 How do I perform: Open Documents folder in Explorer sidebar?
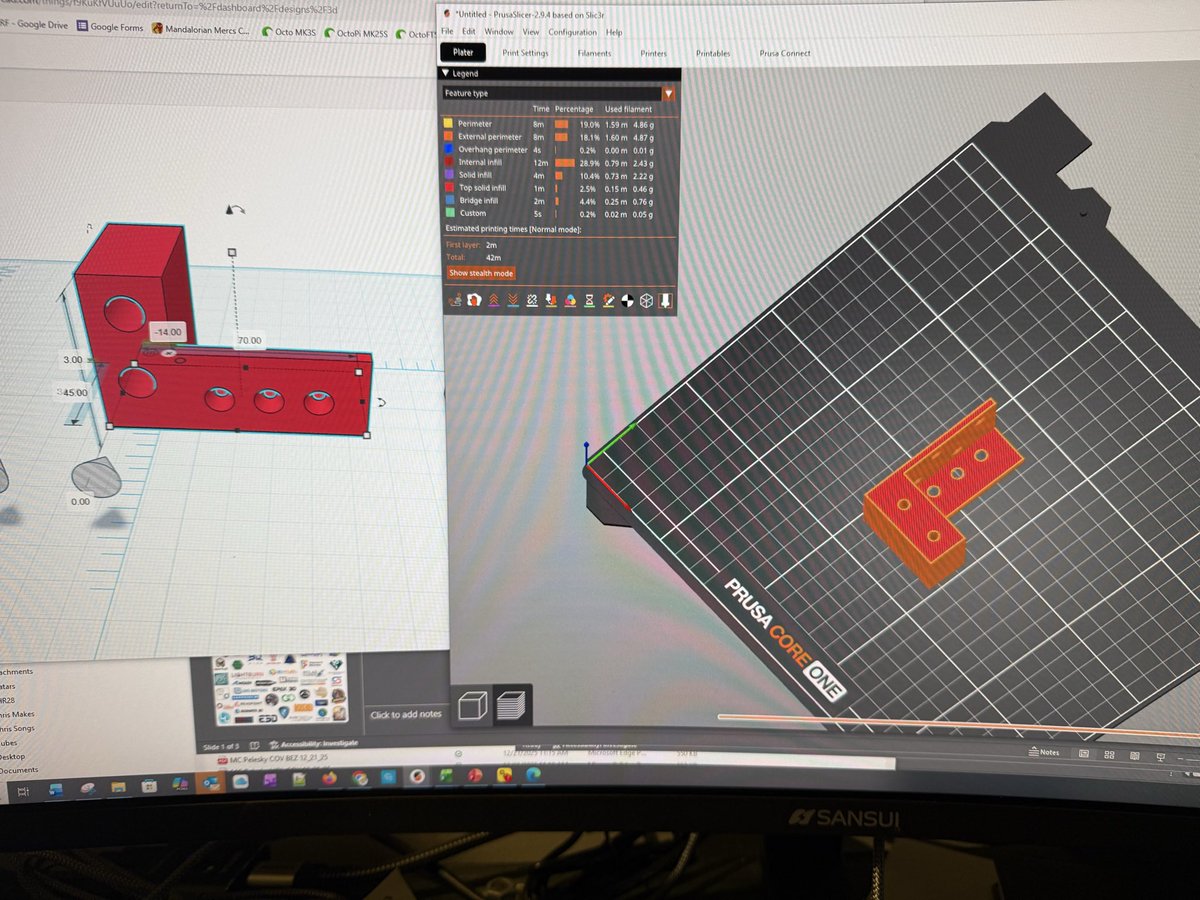(x=19, y=770)
